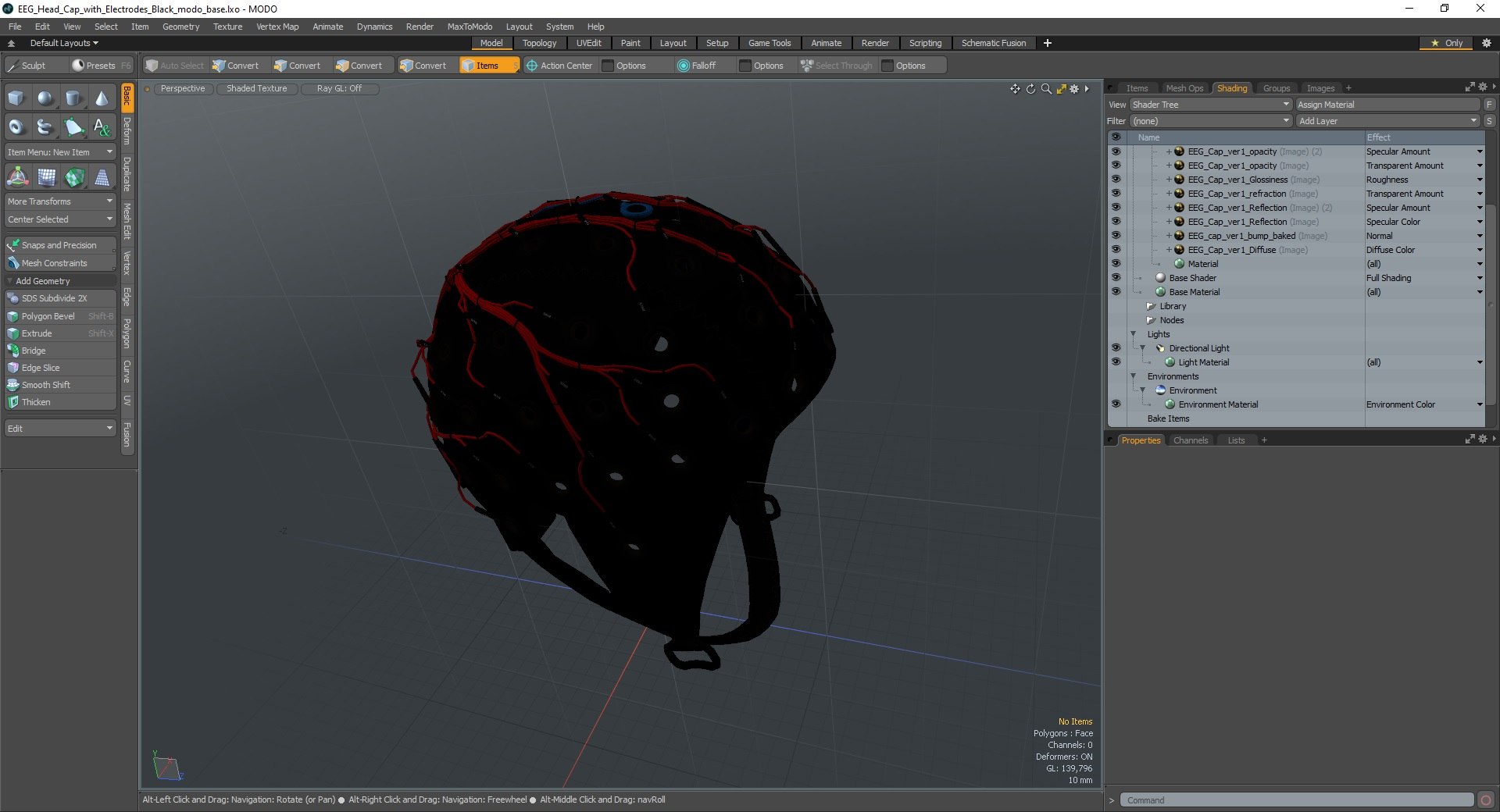Open the Add Layer dropdown

[1387, 121]
